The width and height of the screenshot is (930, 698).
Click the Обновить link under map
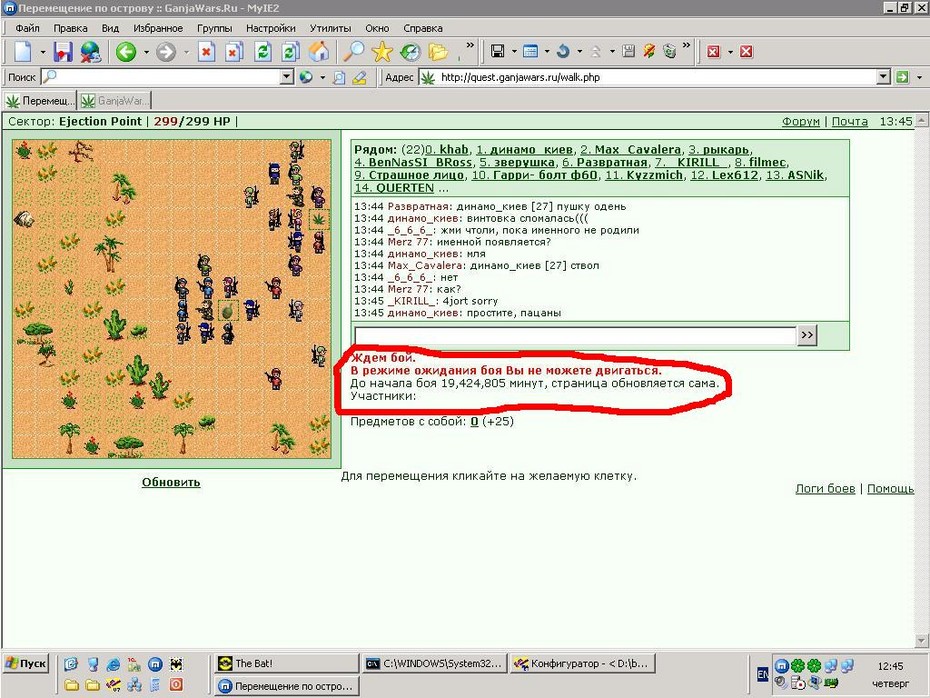tap(171, 482)
